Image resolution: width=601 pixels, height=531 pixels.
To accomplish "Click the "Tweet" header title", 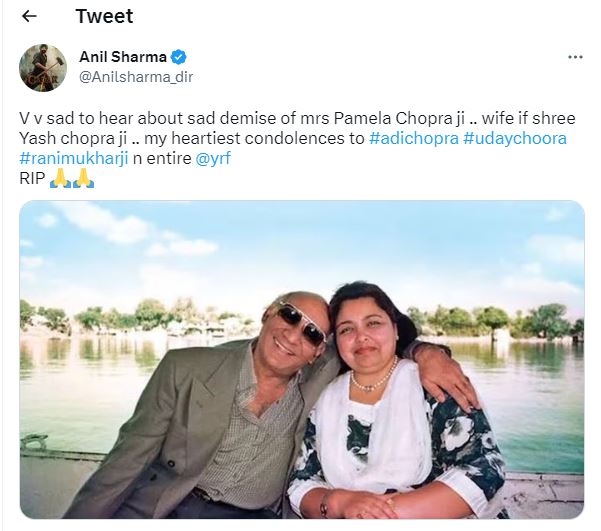I will [x=104, y=16].
